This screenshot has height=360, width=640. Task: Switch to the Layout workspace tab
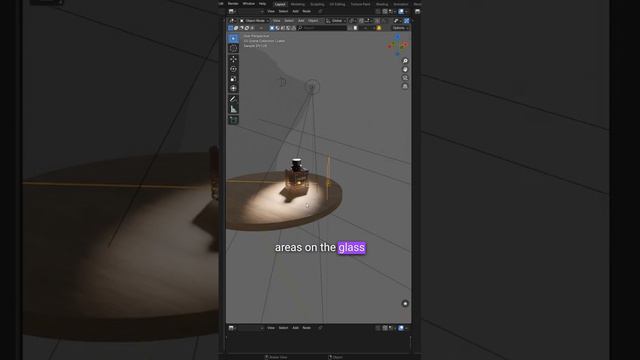280,4
